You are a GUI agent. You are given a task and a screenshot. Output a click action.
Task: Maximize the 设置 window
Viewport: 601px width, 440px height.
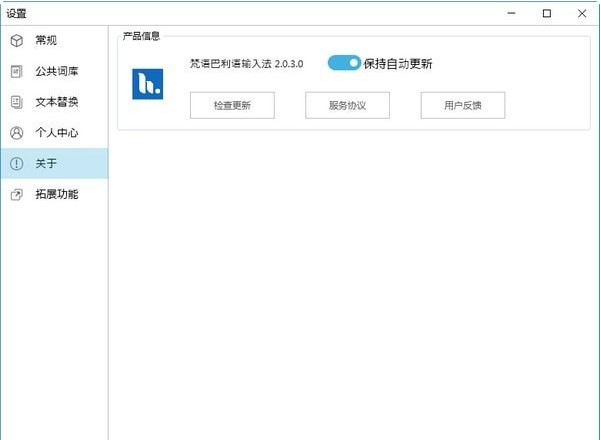(547, 13)
